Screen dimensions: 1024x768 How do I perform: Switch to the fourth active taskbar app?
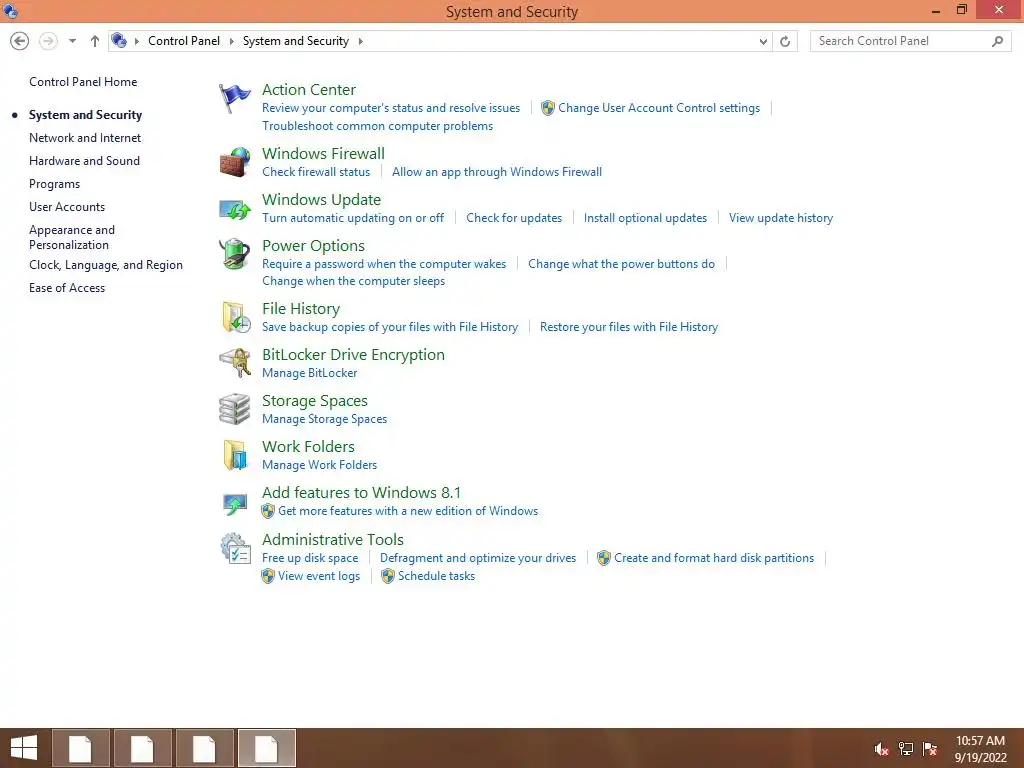[x=266, y=748]
